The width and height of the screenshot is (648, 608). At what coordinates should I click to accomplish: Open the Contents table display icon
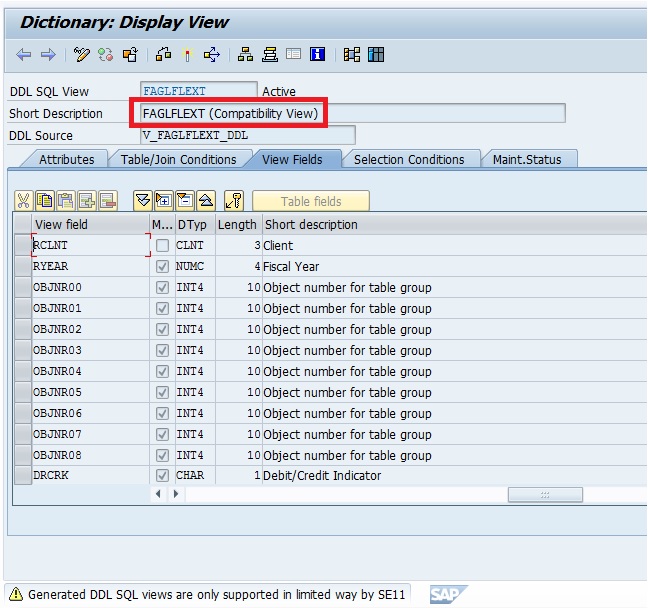click(376, 55)
